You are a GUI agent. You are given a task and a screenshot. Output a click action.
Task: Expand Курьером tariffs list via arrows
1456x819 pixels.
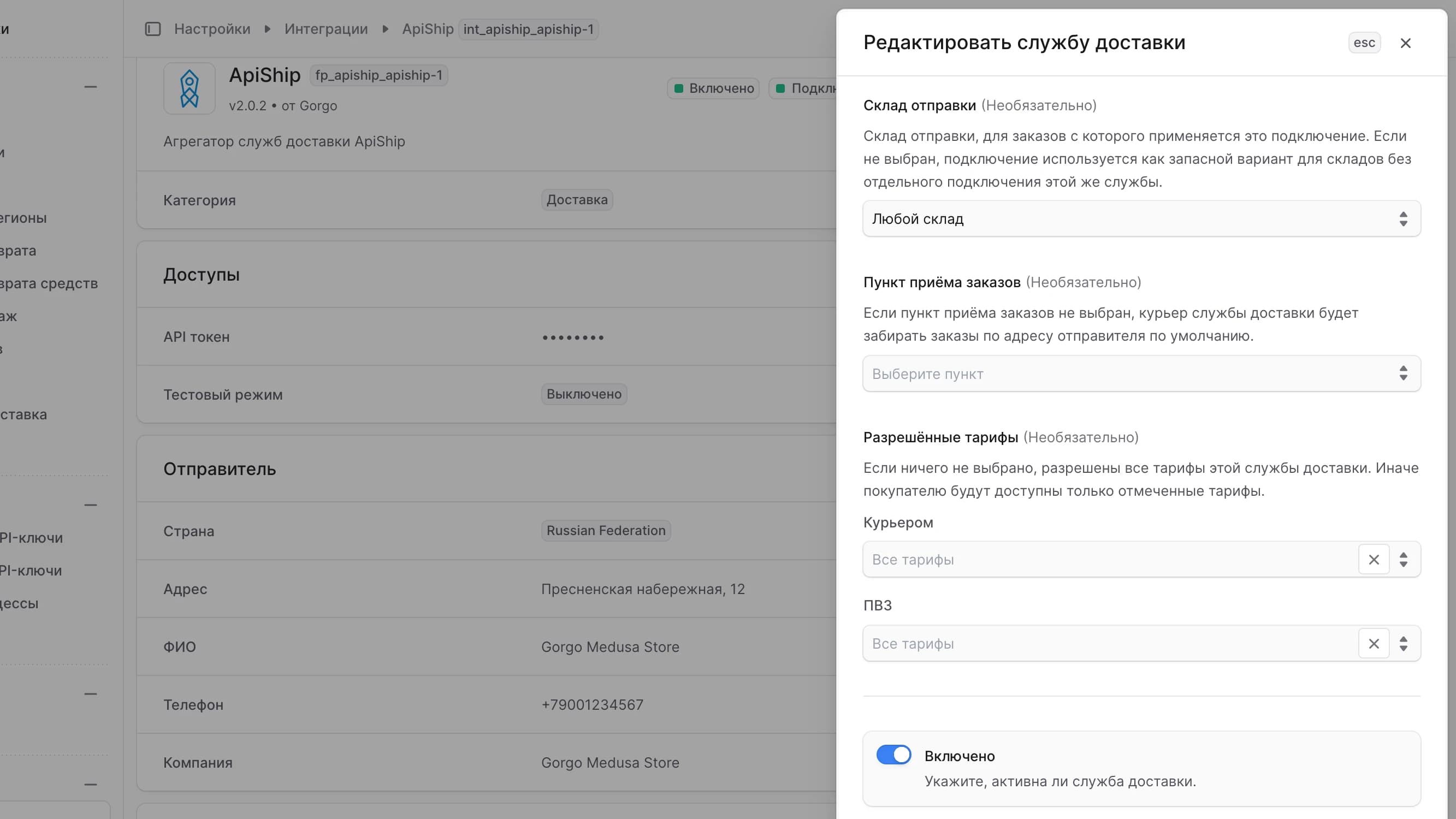coord(1404,560)
